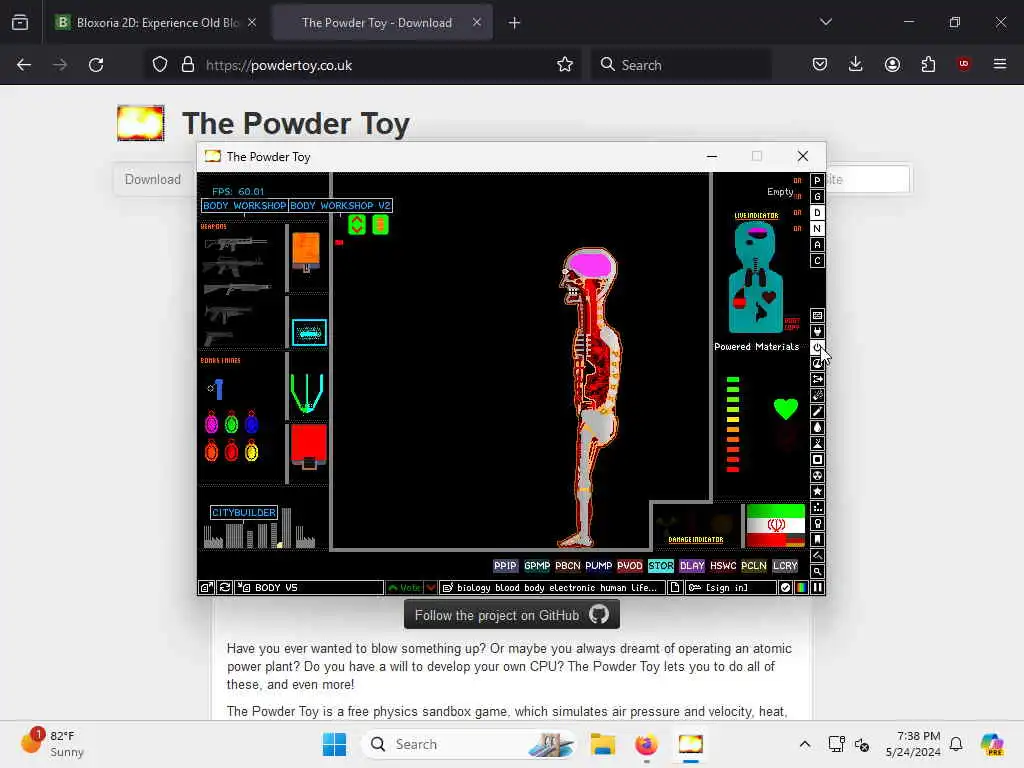This screenshot has height=768, width=1024.
Task: Open the Electronics plug category
Action: tap(817, 331)
